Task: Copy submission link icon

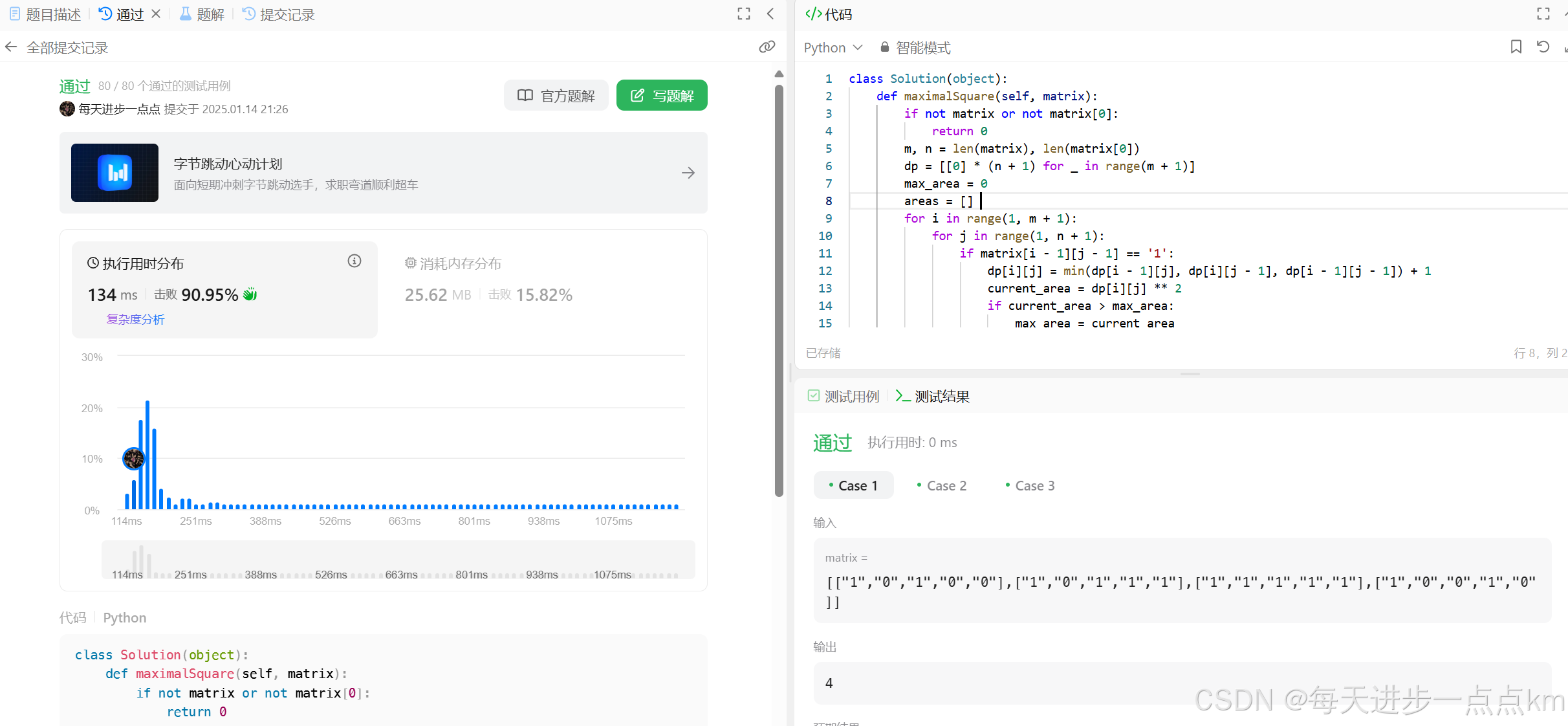Action: coord(767,47)
